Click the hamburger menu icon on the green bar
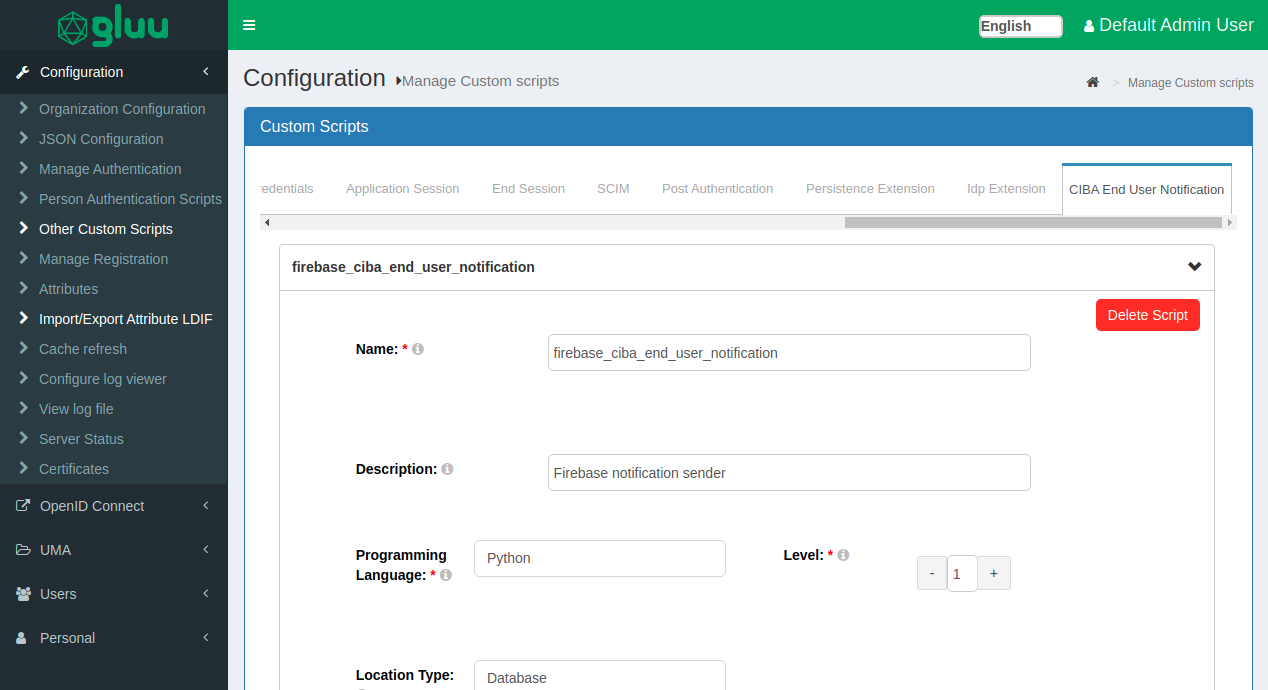The height and width of the screenshot is (690, 1268). (248, 25)
